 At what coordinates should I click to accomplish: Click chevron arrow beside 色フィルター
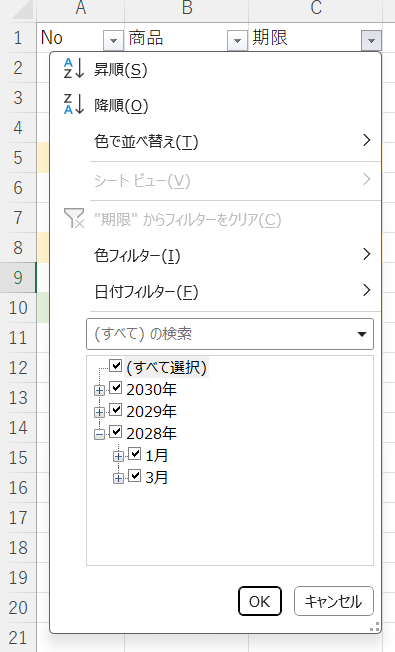(x=366, y=254)
